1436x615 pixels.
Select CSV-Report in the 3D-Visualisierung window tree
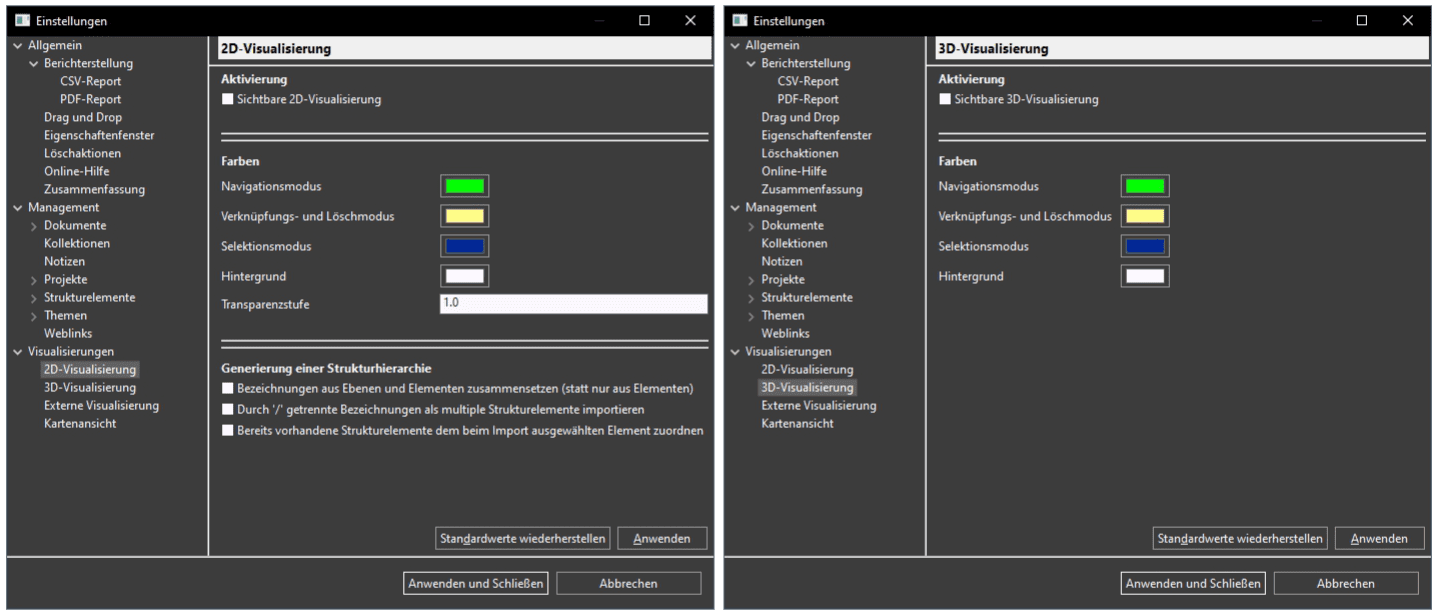pos(808,82)
